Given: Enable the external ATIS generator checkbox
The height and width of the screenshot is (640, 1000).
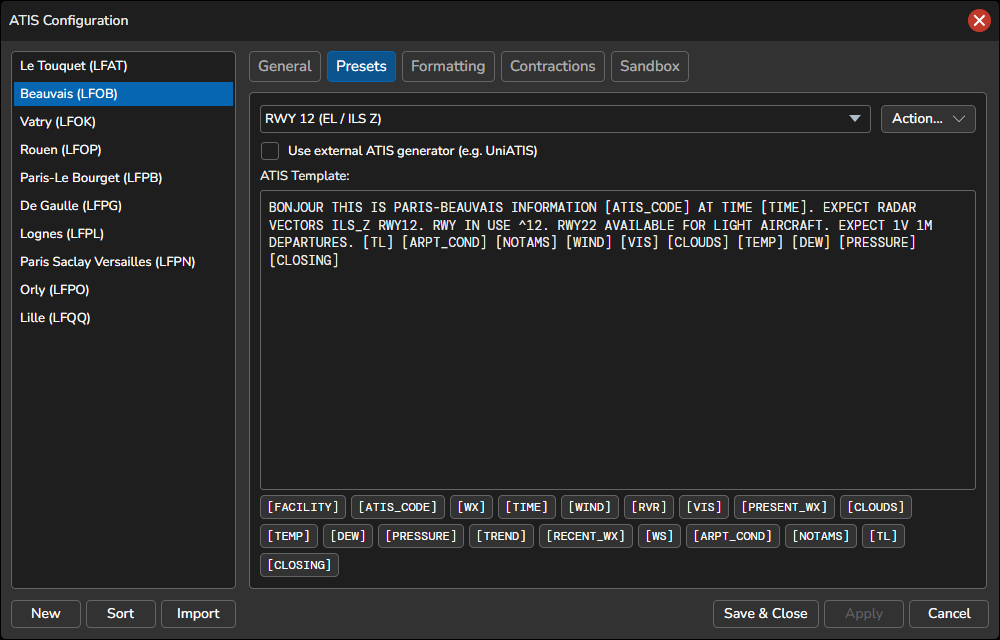Looking at the screenshot, I should point(270,151).
